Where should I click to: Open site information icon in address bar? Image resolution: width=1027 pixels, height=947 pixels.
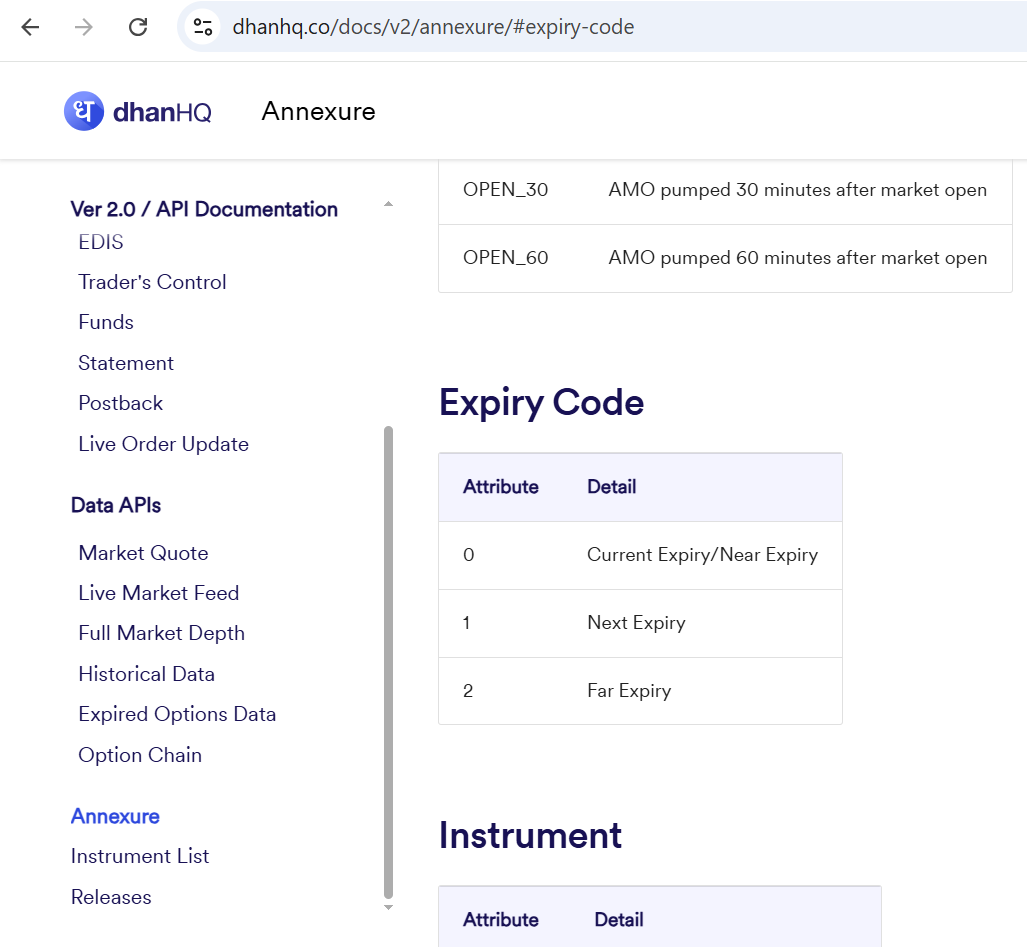pyautogui.click(x=203, y=27)
